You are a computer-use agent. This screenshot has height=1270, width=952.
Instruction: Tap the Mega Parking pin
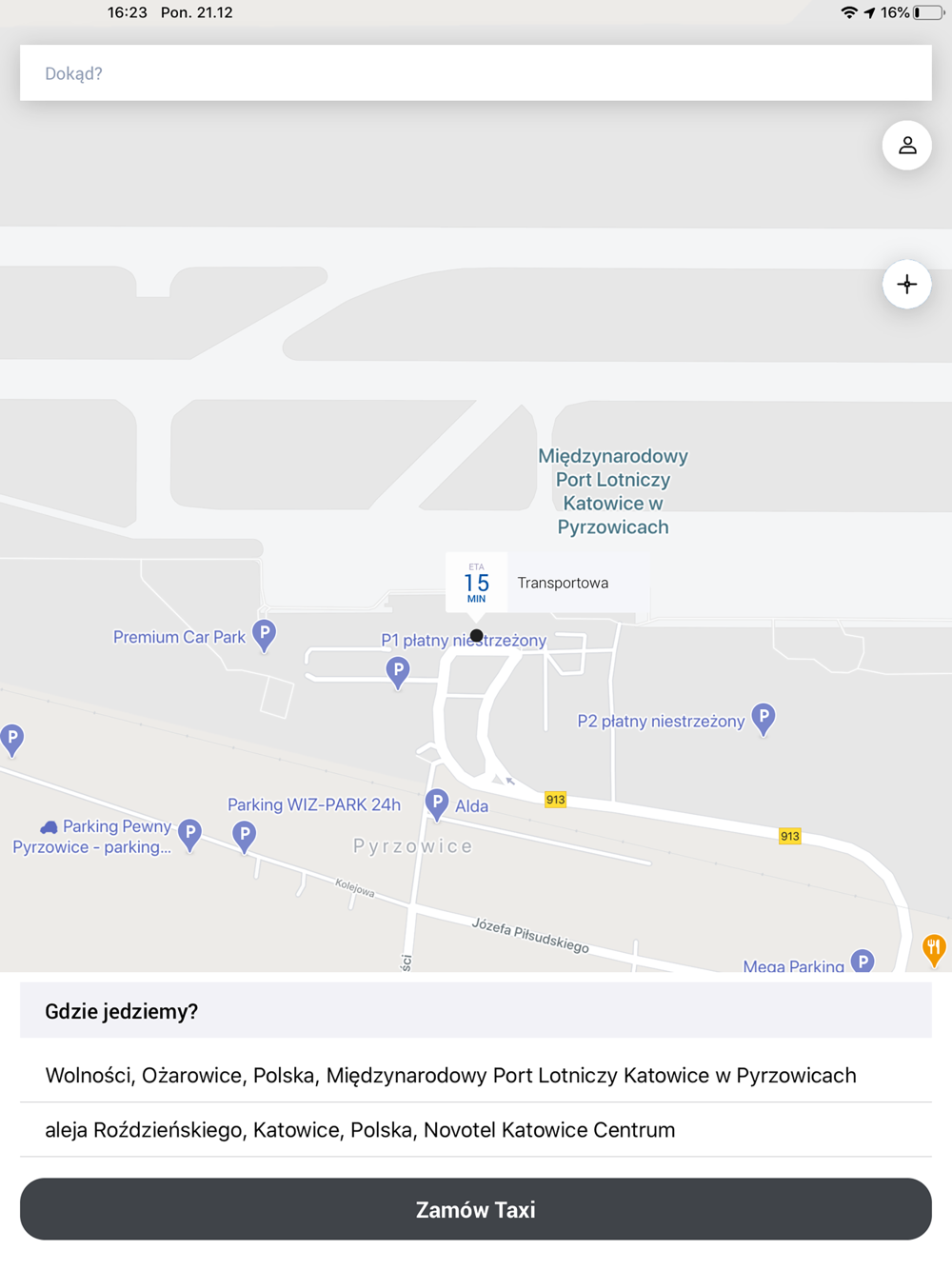pos(863,961)
